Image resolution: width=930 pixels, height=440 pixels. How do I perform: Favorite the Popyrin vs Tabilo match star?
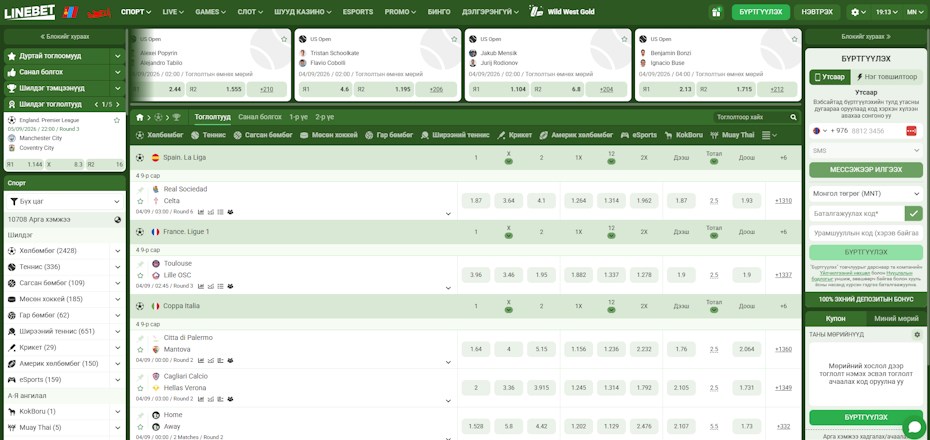point(284,39)
